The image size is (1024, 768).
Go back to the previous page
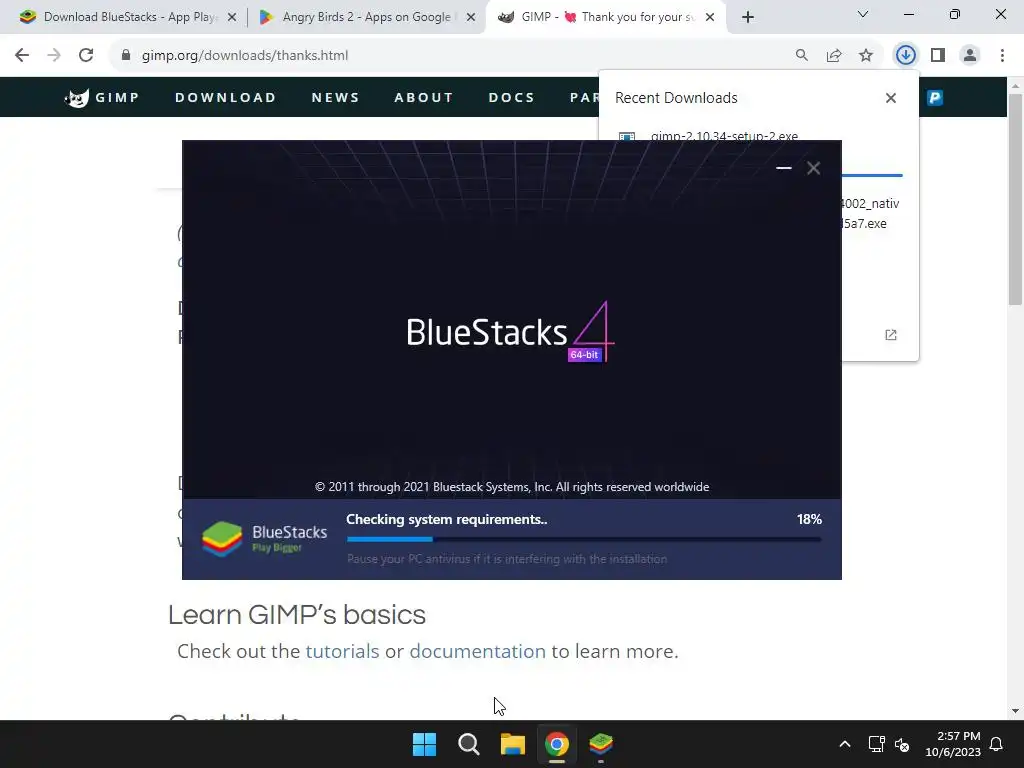[x=22, y=56]
